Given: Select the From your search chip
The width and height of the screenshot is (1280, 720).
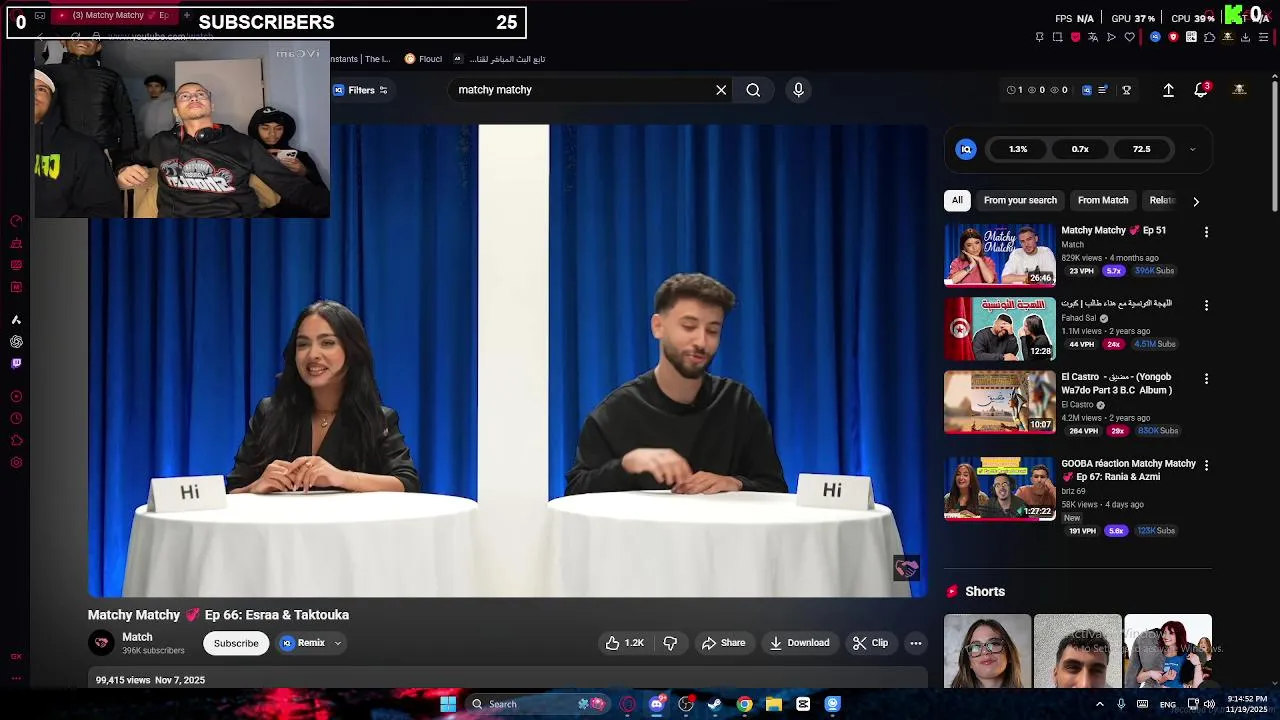Looking at the screenshot, I should (1020, 200).
